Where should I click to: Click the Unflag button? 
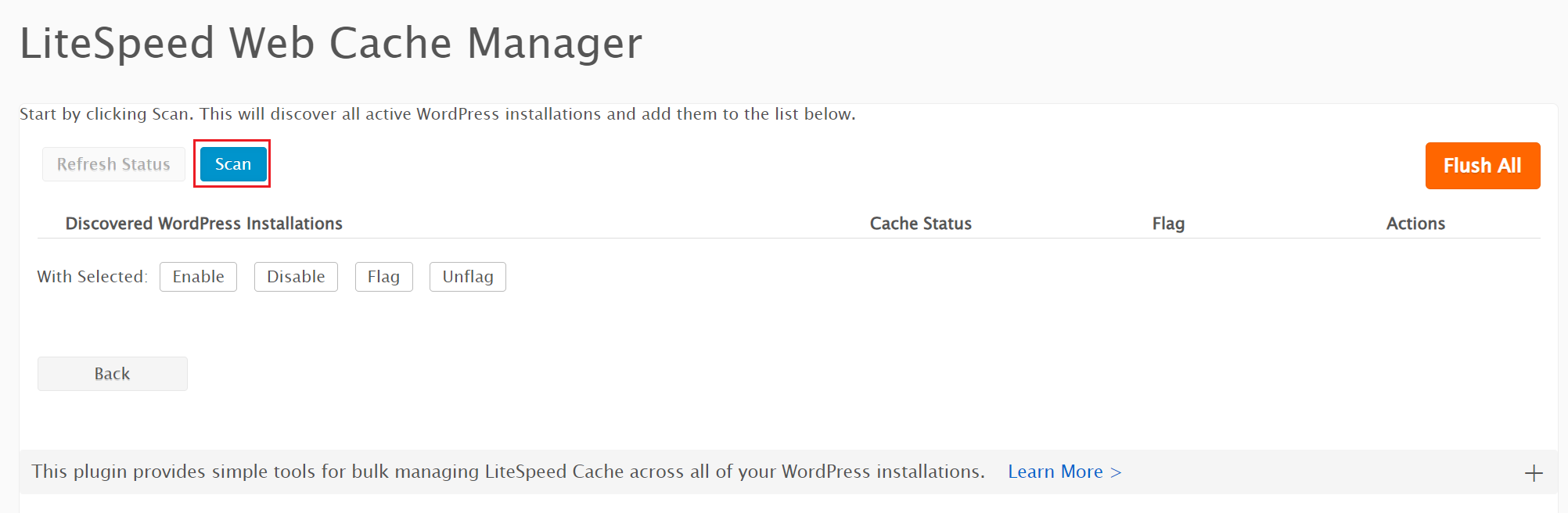[468, 277]
